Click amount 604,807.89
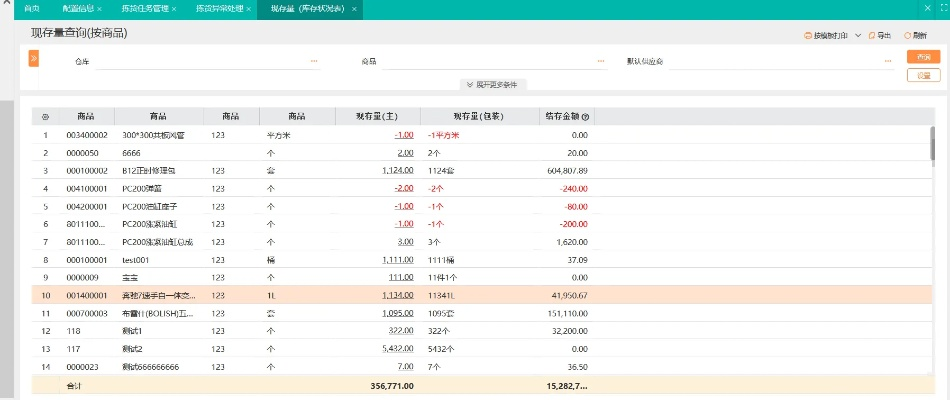950x400 pixels. click(567, 171)
